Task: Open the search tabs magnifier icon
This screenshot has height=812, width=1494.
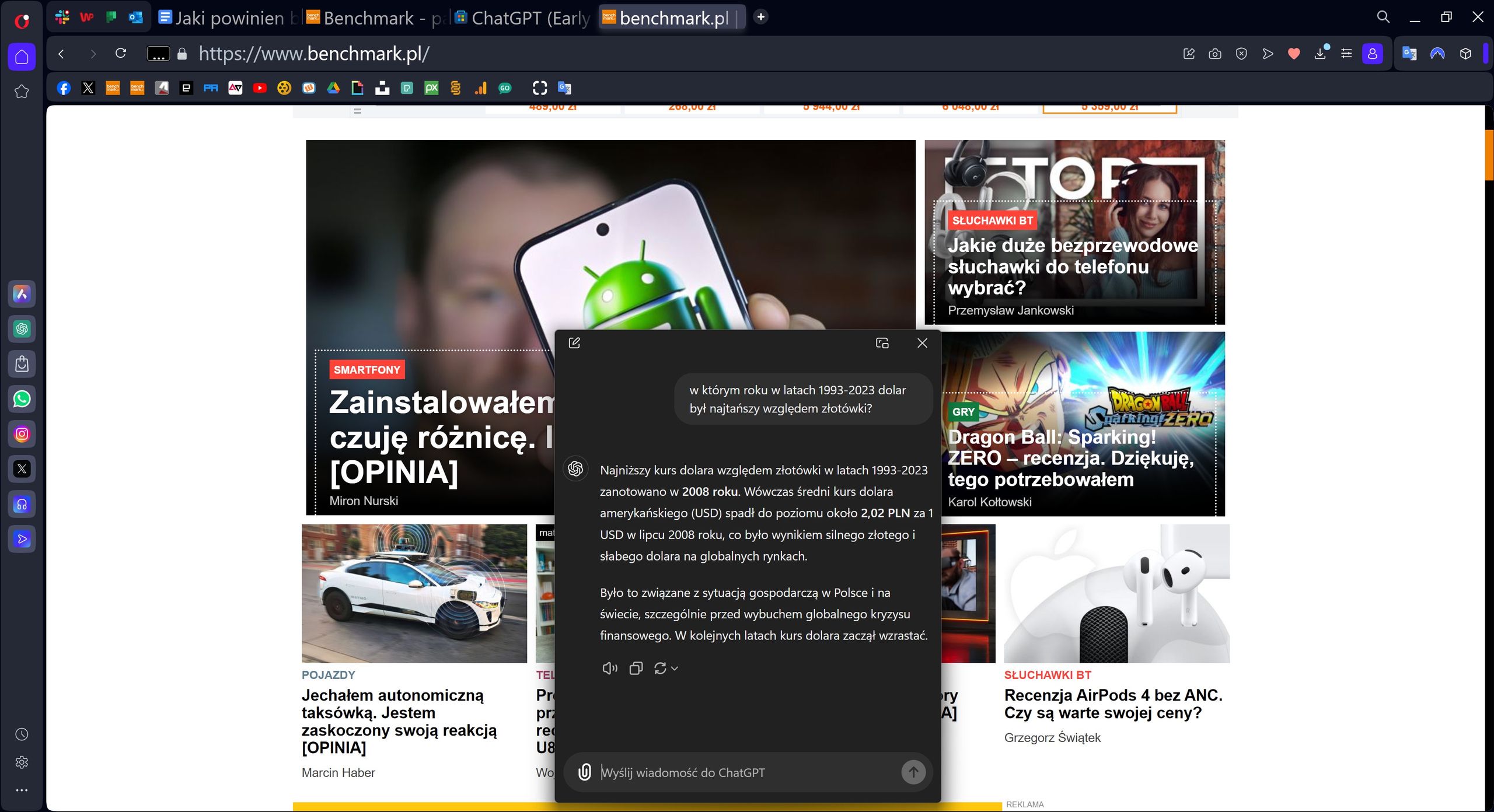Action: click(1383, 17)
